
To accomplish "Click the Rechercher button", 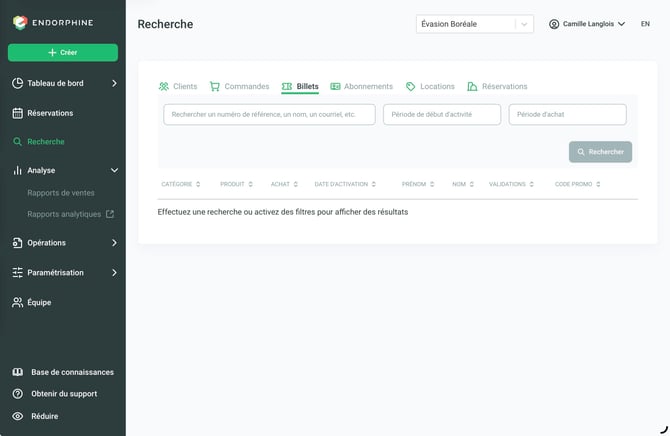I will (600, 152).
